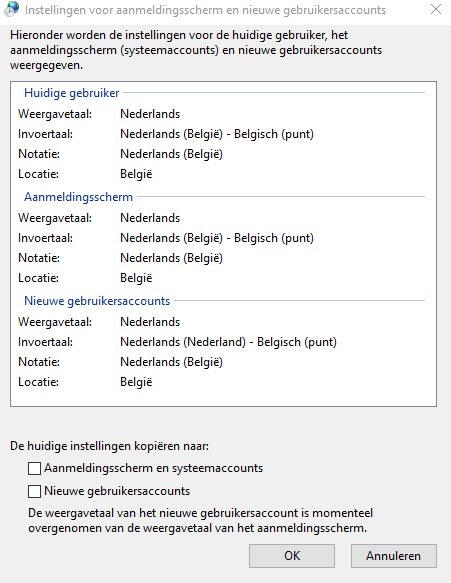
Task: Select the Huidige gebruiker section heading
Action: click(x=72, y=93)
